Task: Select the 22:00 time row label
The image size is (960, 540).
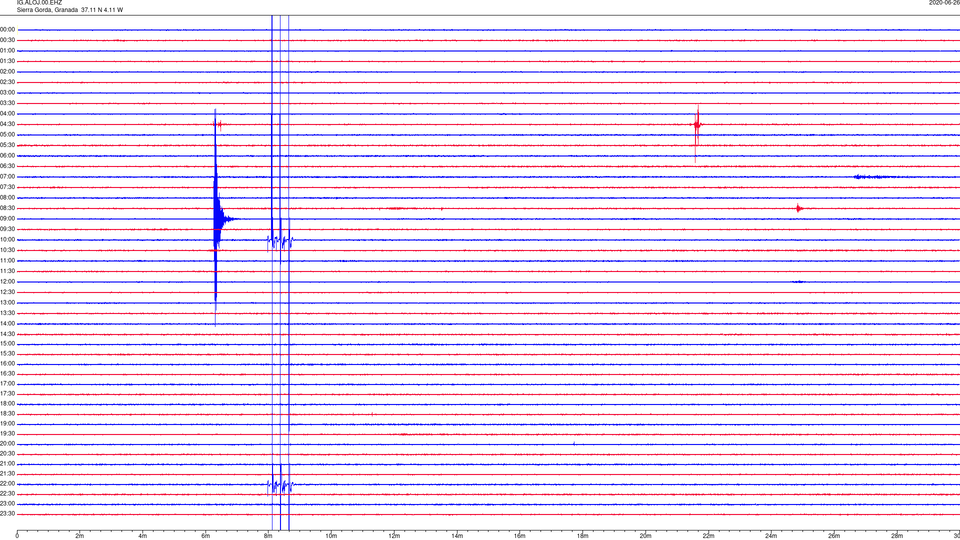Action: point(8,484)
